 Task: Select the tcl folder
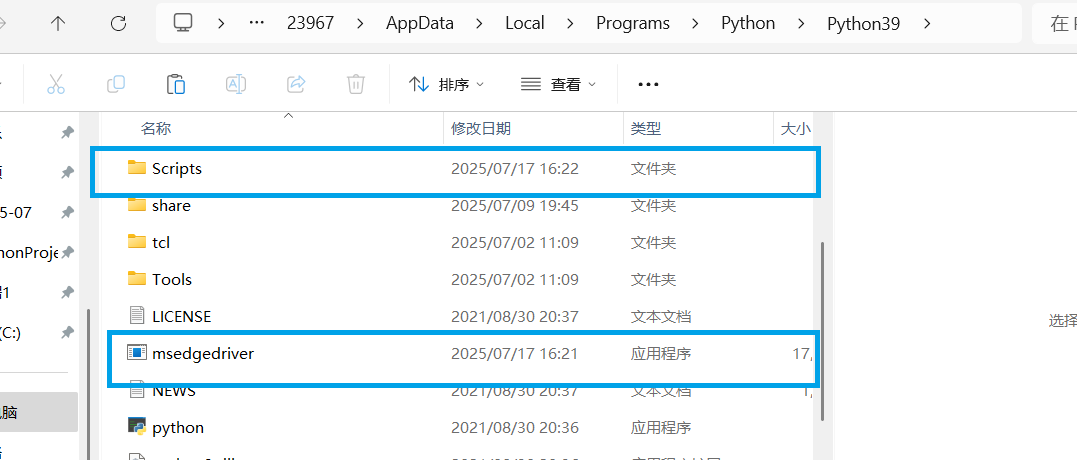457,242
